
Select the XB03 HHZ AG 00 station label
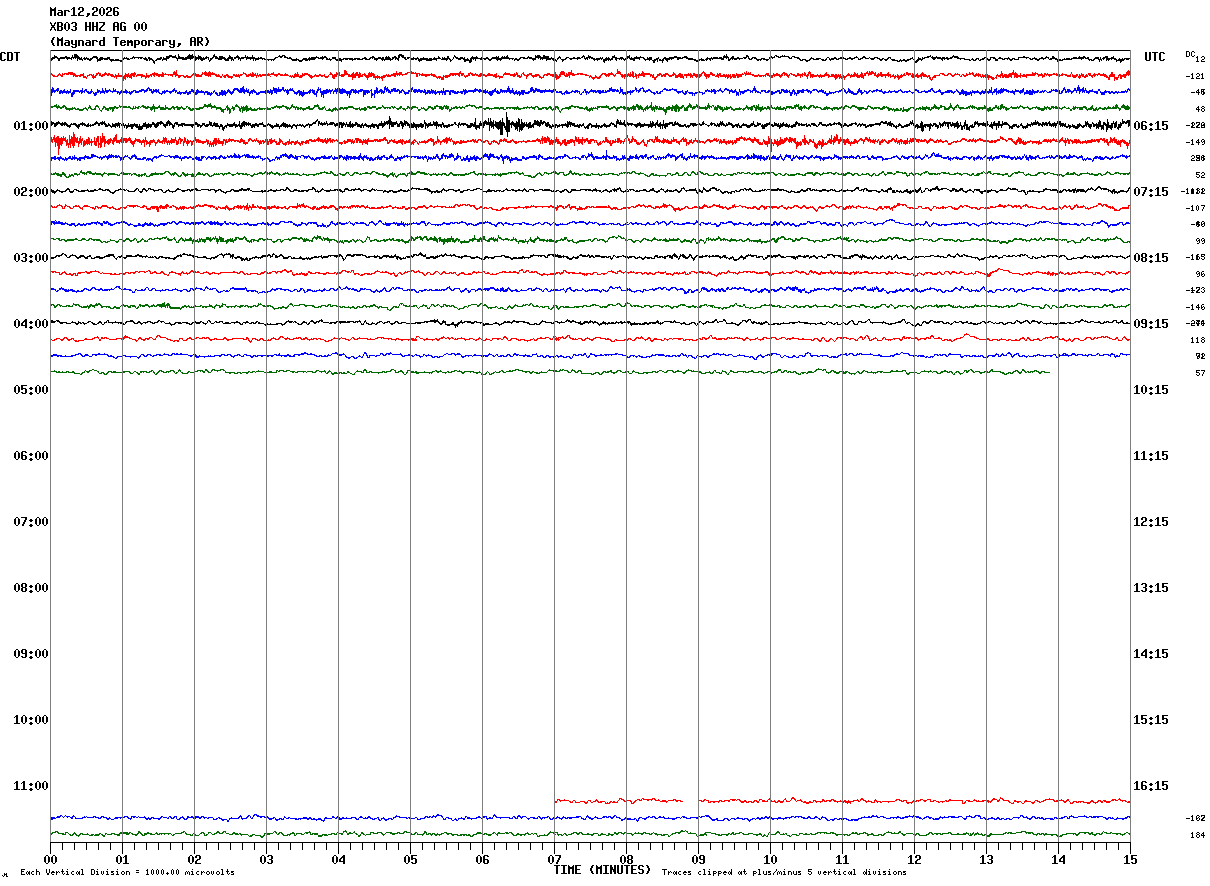[98, 27]
